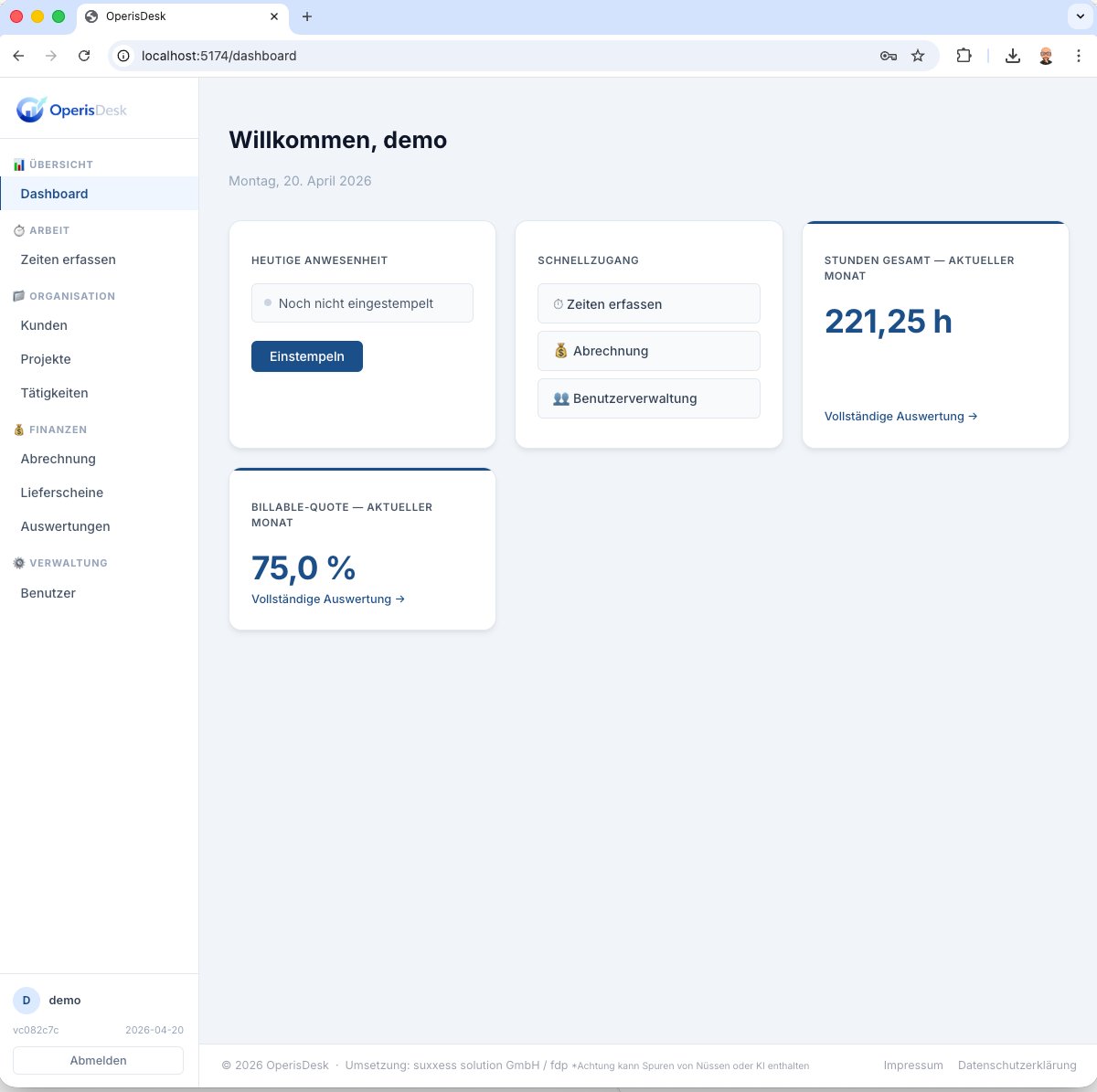Open the tab search chevron at top right
This screenshot has height=1092, width=1097.
[1079, 16]
